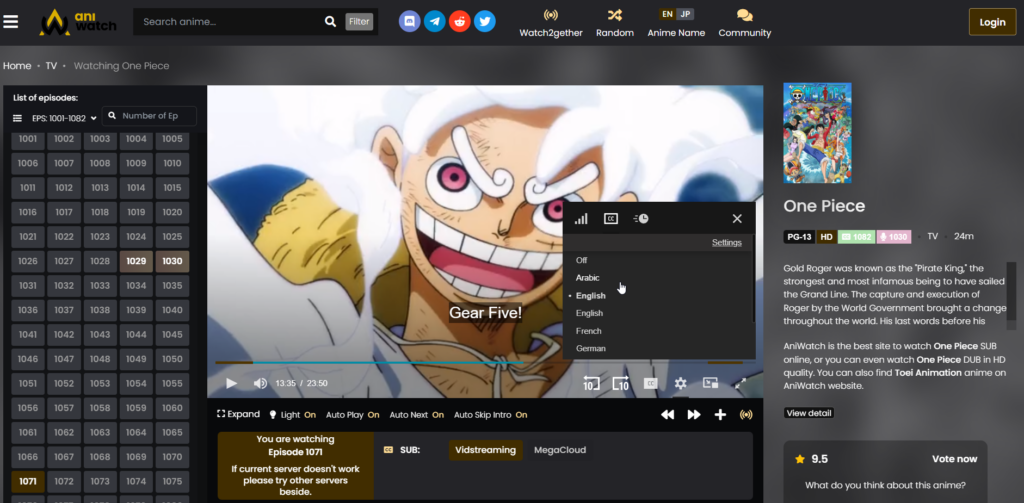1024x503 pixels.
Task: Mute the player volume
Action: click(260, 383)
